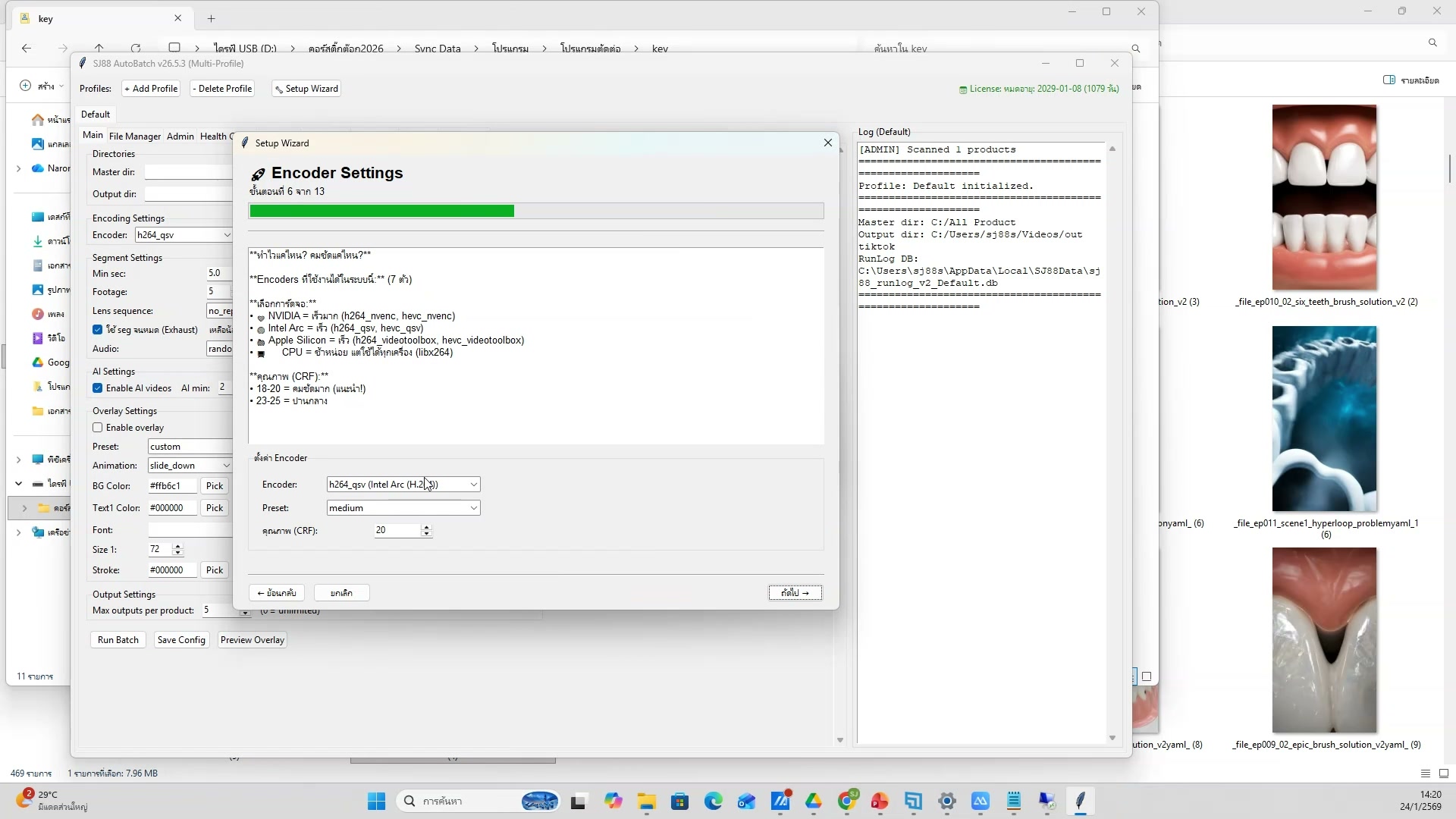This screenshot has height=819, width=1456.
Task: Click the Run Batch button
Action: (118, 640)
